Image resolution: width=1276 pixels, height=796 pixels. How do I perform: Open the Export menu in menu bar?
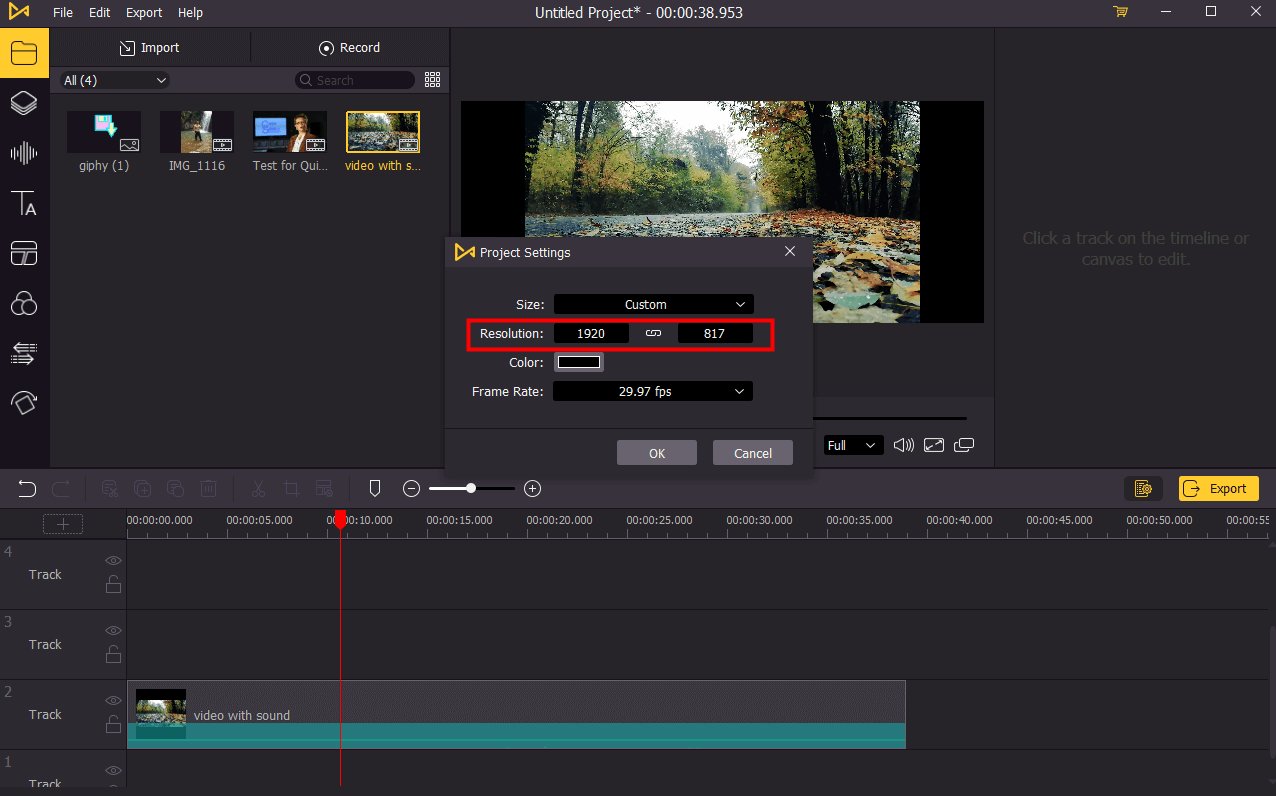(x=144, y=13)
